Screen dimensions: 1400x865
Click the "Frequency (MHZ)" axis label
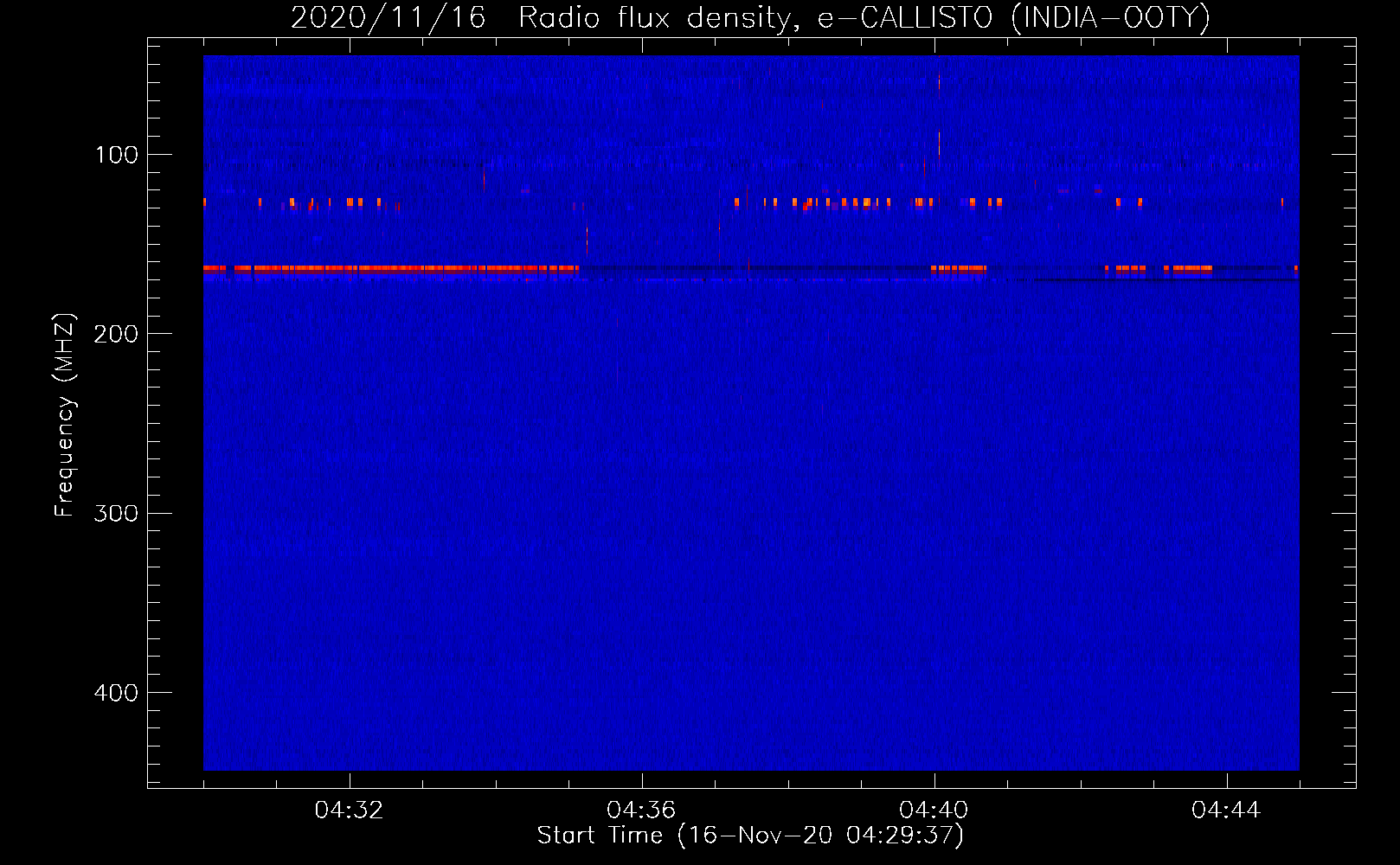(65, 415)
